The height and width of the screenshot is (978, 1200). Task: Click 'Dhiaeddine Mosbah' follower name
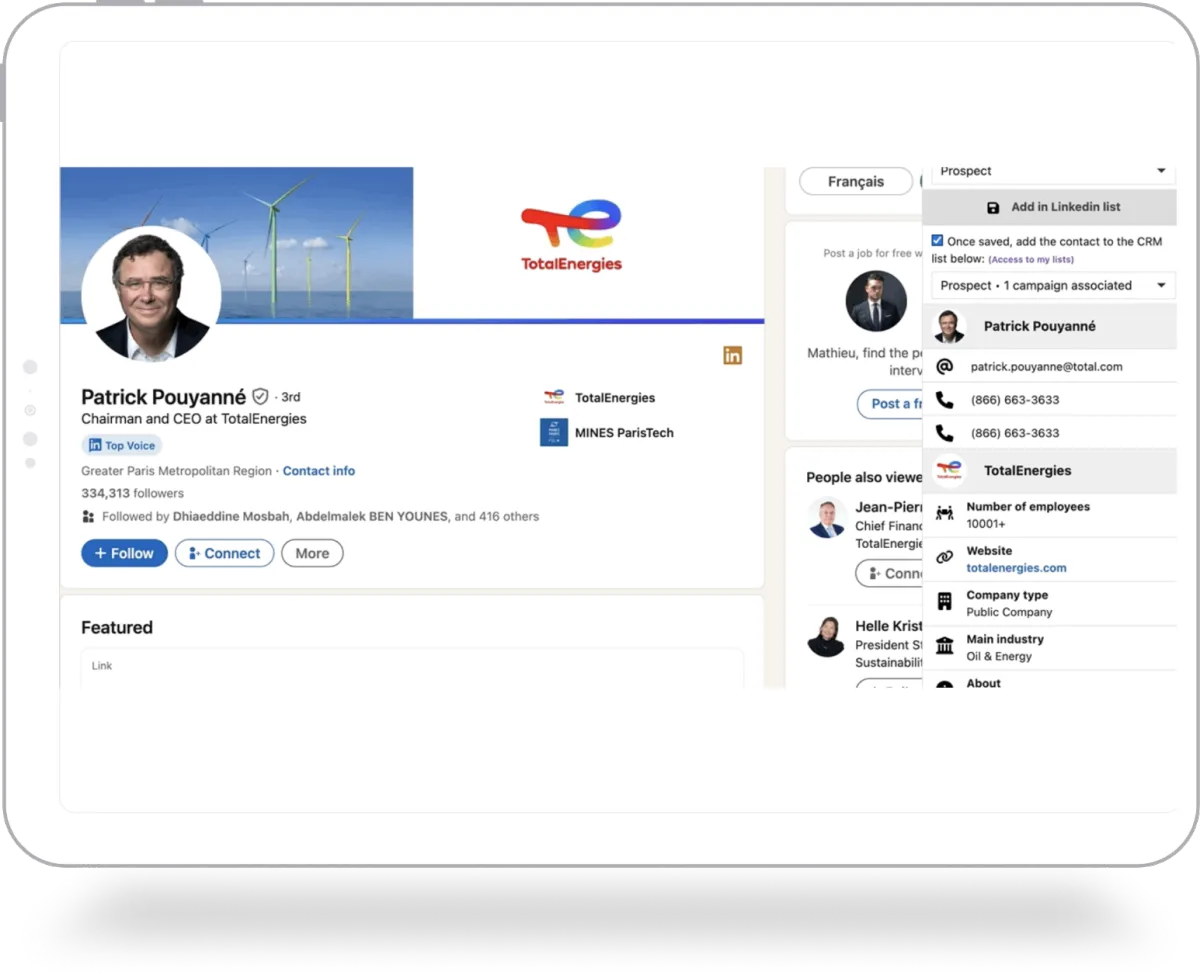coord(230,517)
